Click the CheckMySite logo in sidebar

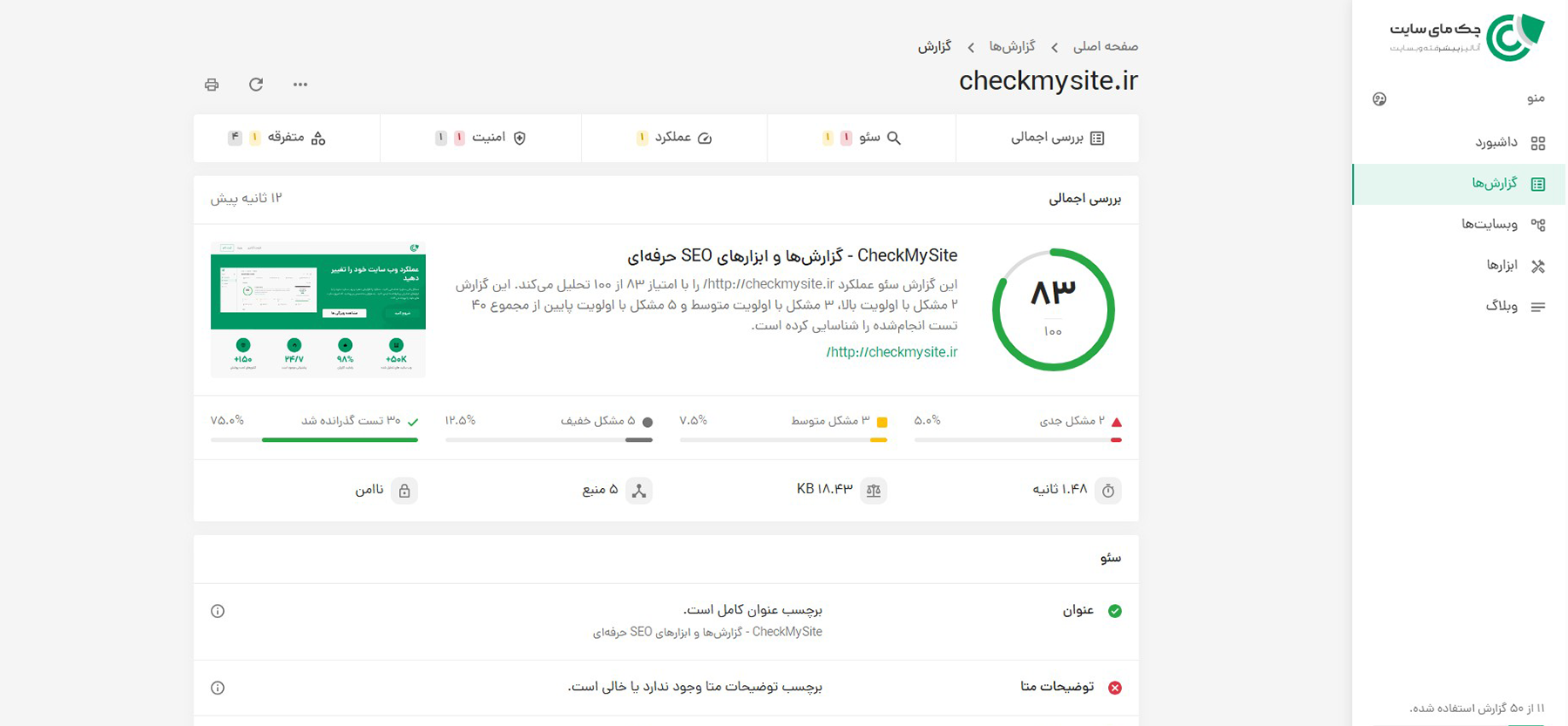1467,37
